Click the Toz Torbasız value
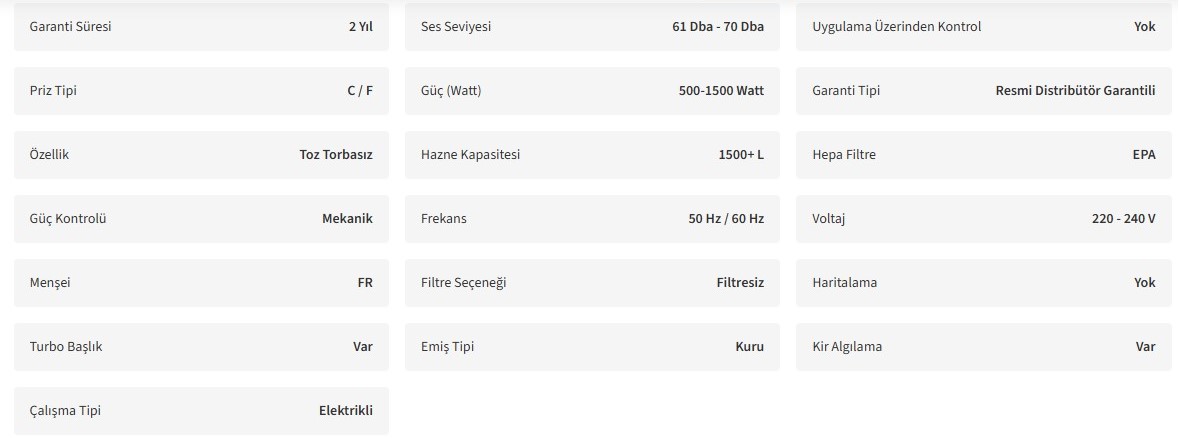Viewport: 1179px width, 438px height. click(x=336, y=155)
